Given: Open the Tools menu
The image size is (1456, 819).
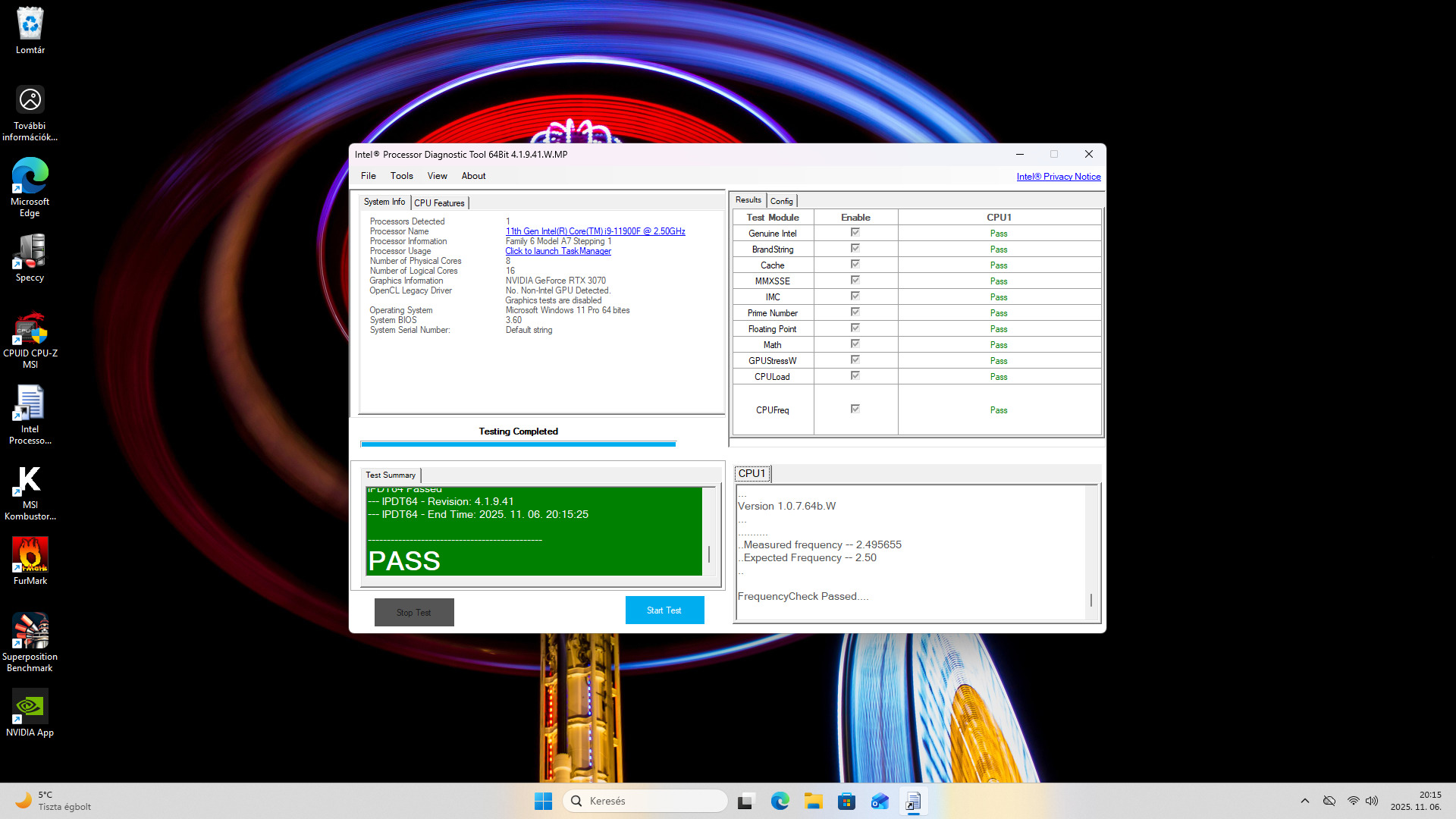Looking at the screenshot, I should 401,176.
